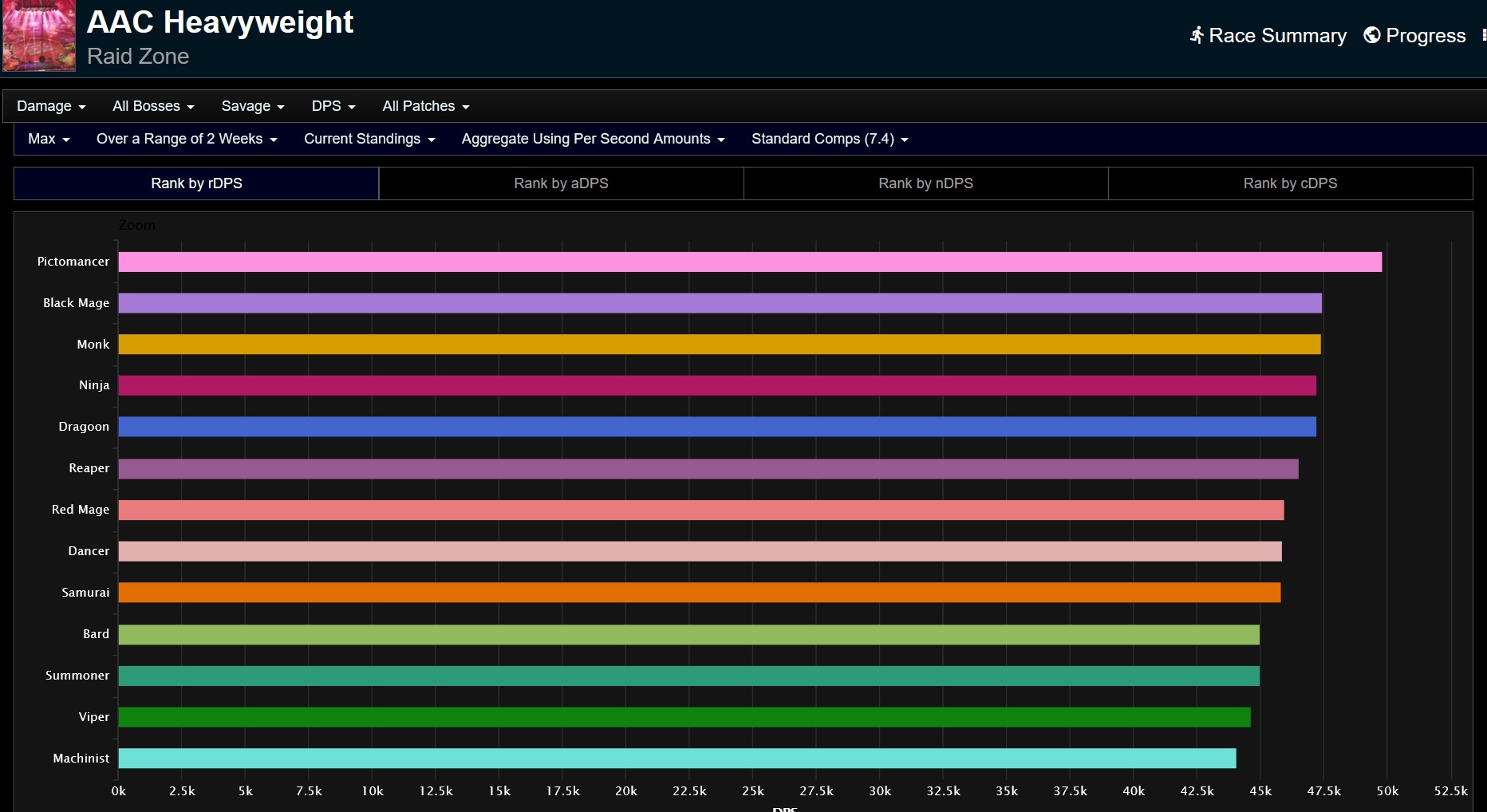The width and height of the screenshot is (1487, 812).
Task: Open the Current Standings dropdown
Action: coord(369,139)
